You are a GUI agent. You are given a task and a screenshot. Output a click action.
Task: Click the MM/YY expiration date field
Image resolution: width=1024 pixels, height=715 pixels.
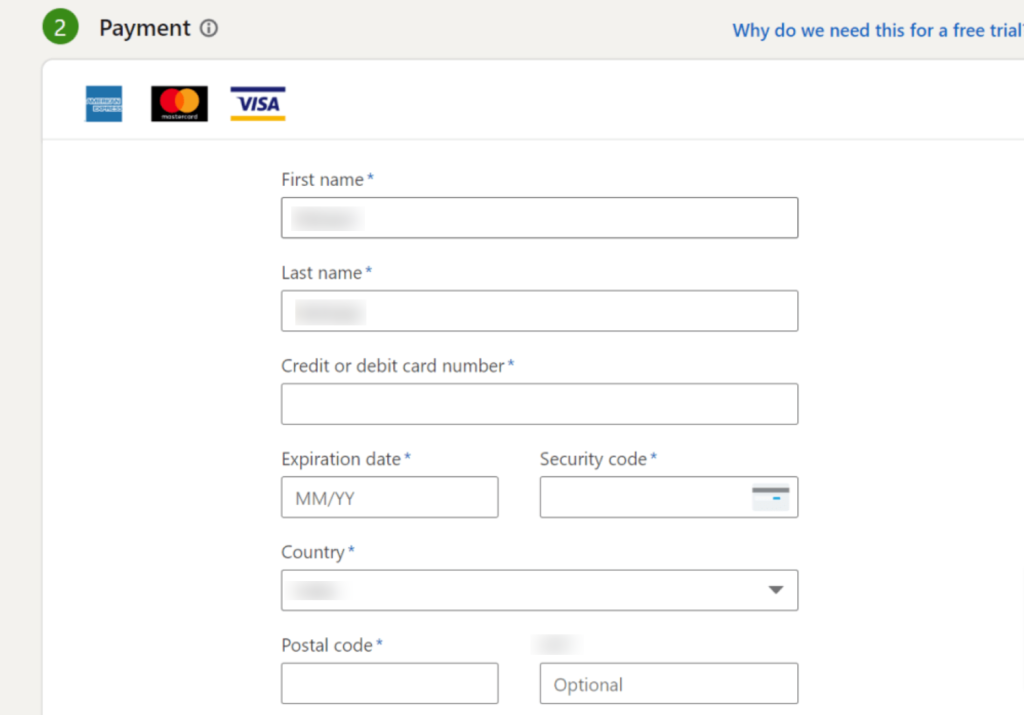pos(390,497)
